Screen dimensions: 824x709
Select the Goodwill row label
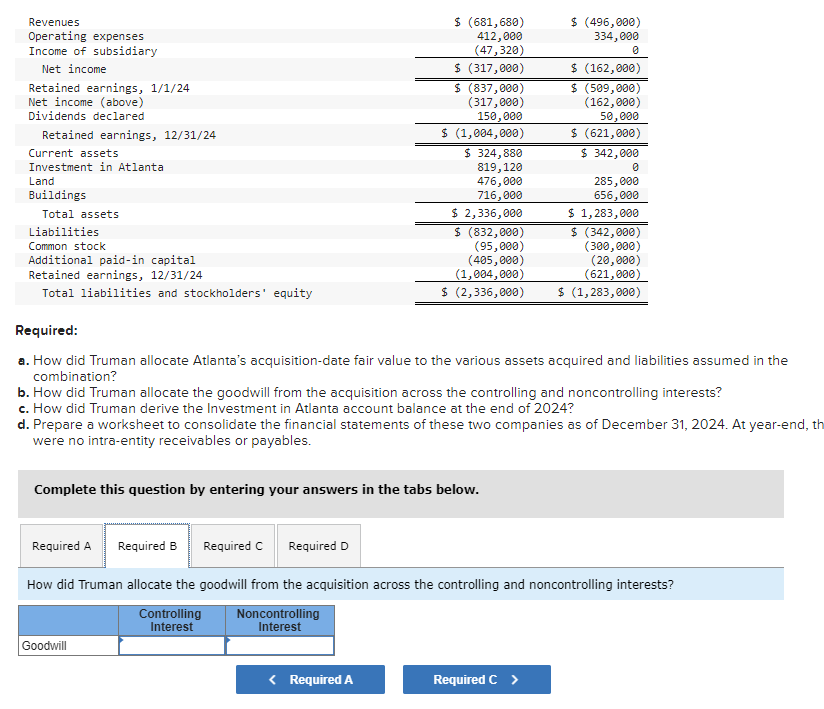tap(43, 645)
